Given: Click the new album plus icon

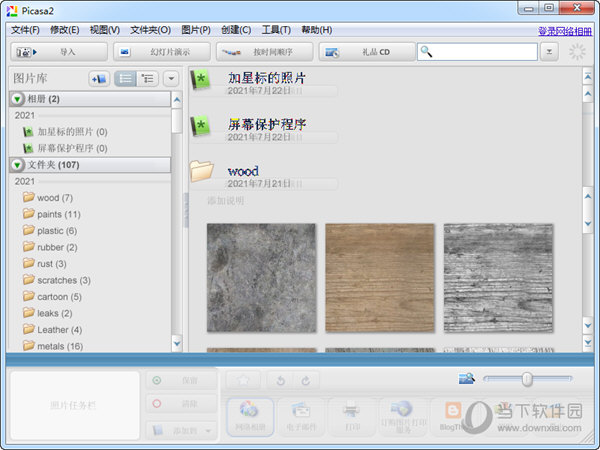Looking at the screenshot, I should [x=99, y=78].
